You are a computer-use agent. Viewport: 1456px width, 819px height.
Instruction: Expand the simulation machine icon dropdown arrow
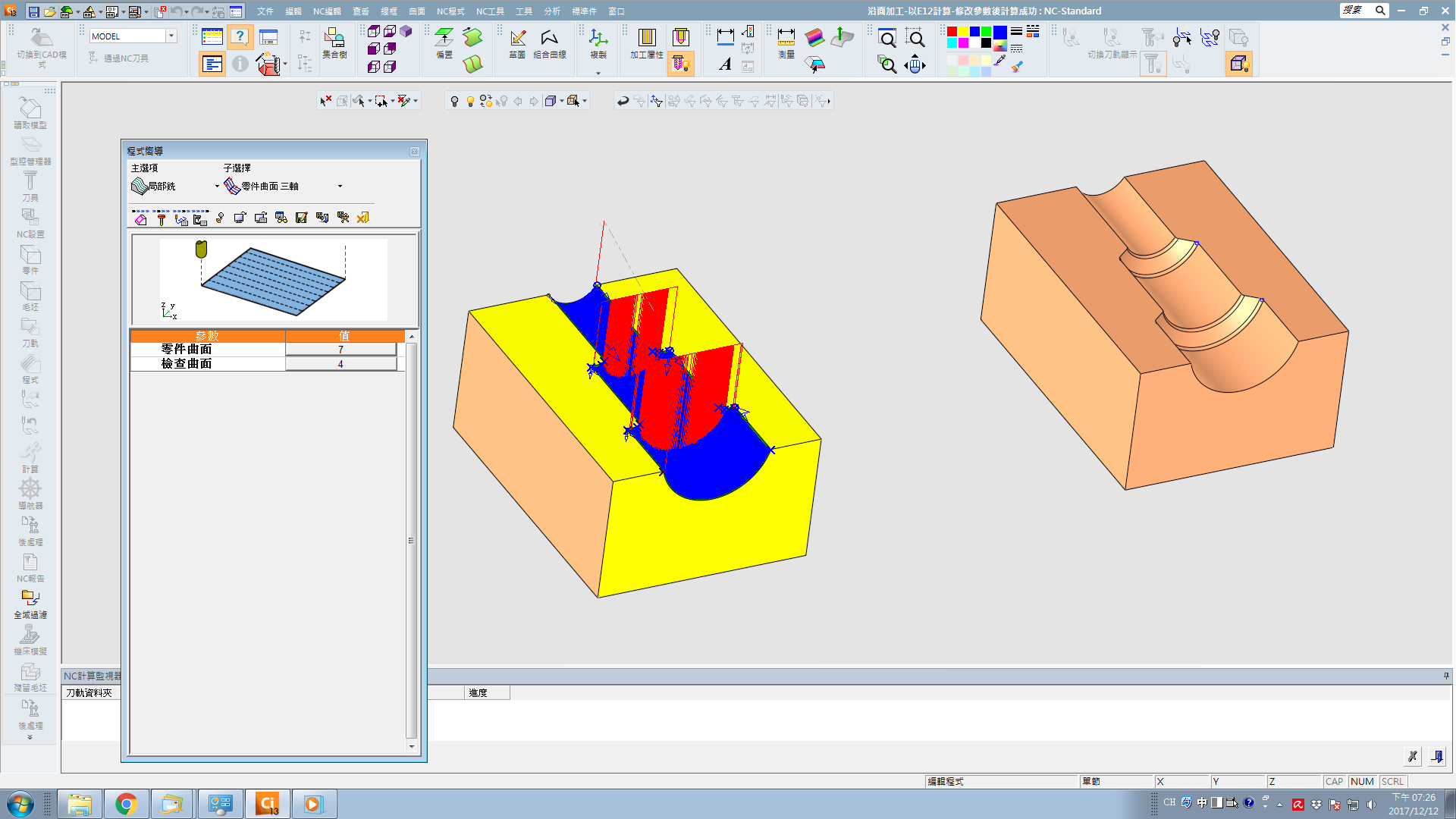[285, 64]
